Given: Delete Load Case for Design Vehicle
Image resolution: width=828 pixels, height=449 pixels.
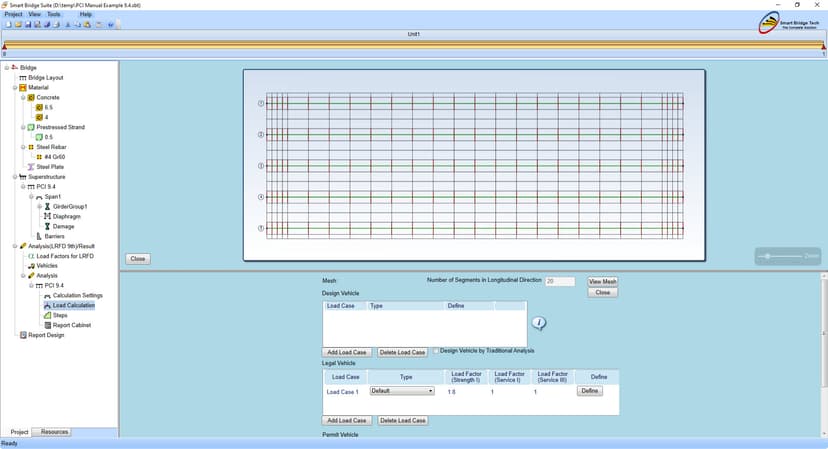Looking at the screenshot, I should (x=402, y=352).
